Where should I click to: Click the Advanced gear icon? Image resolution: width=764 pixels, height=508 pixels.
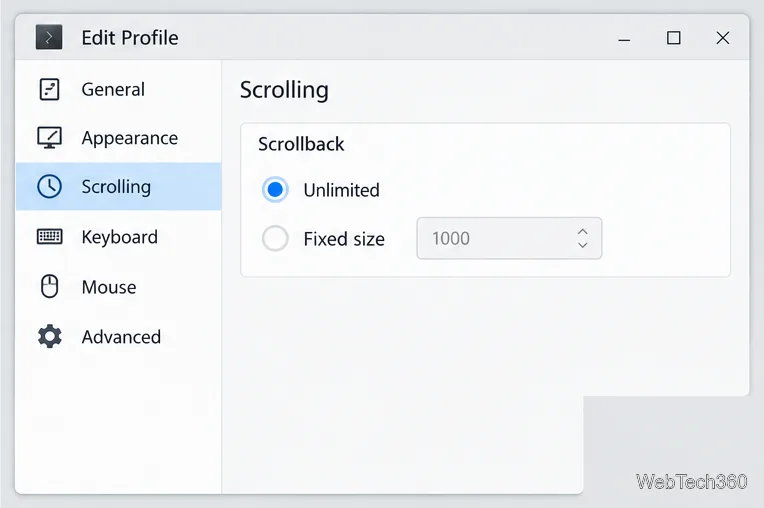49,337
